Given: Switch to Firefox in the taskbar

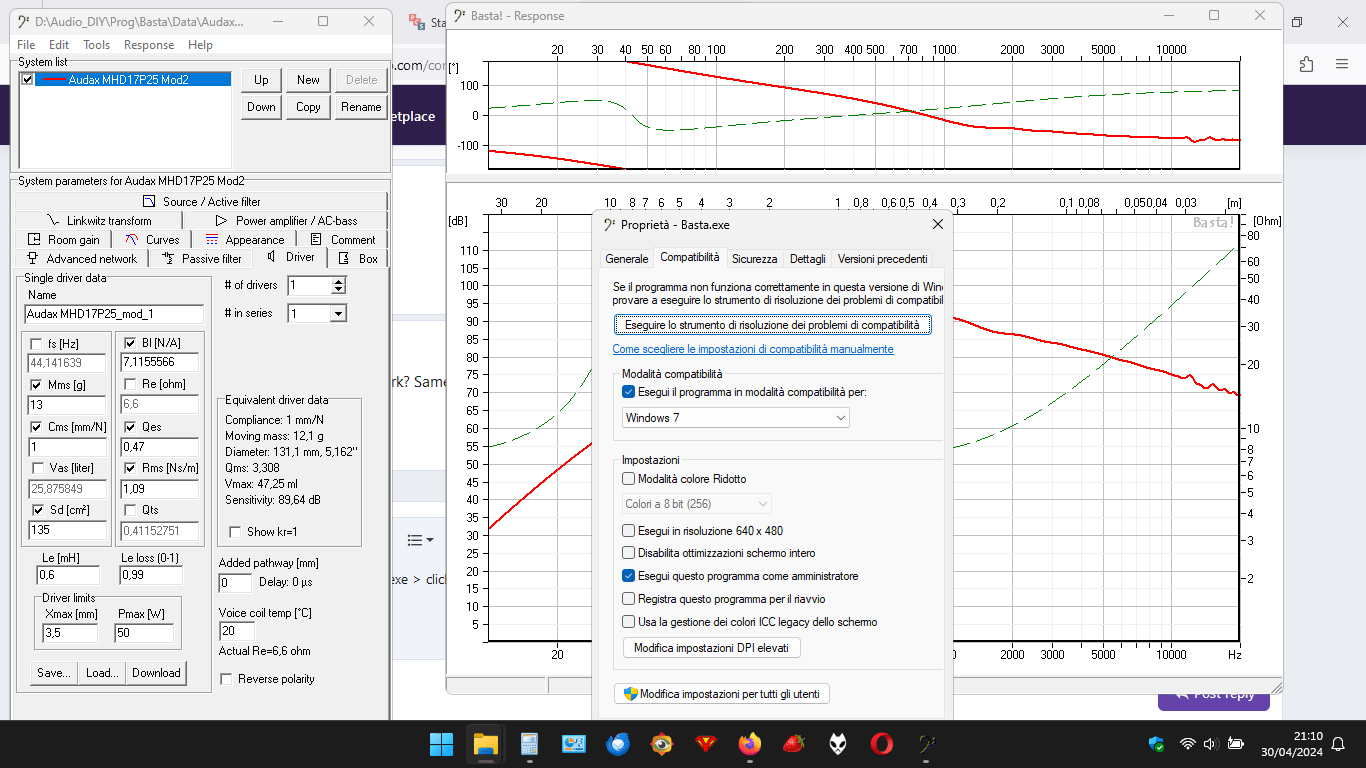Looking at the screenshot, I should [750, 744].
